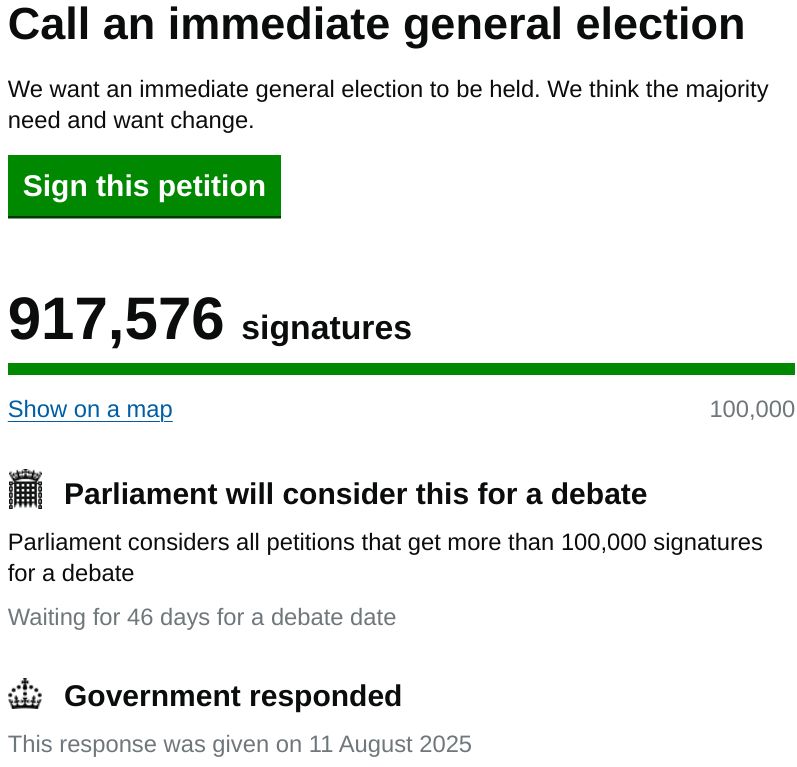This screenshot has height=767, width=797.
Task: Click the 917,576 signature count
Action: (116, 321)
